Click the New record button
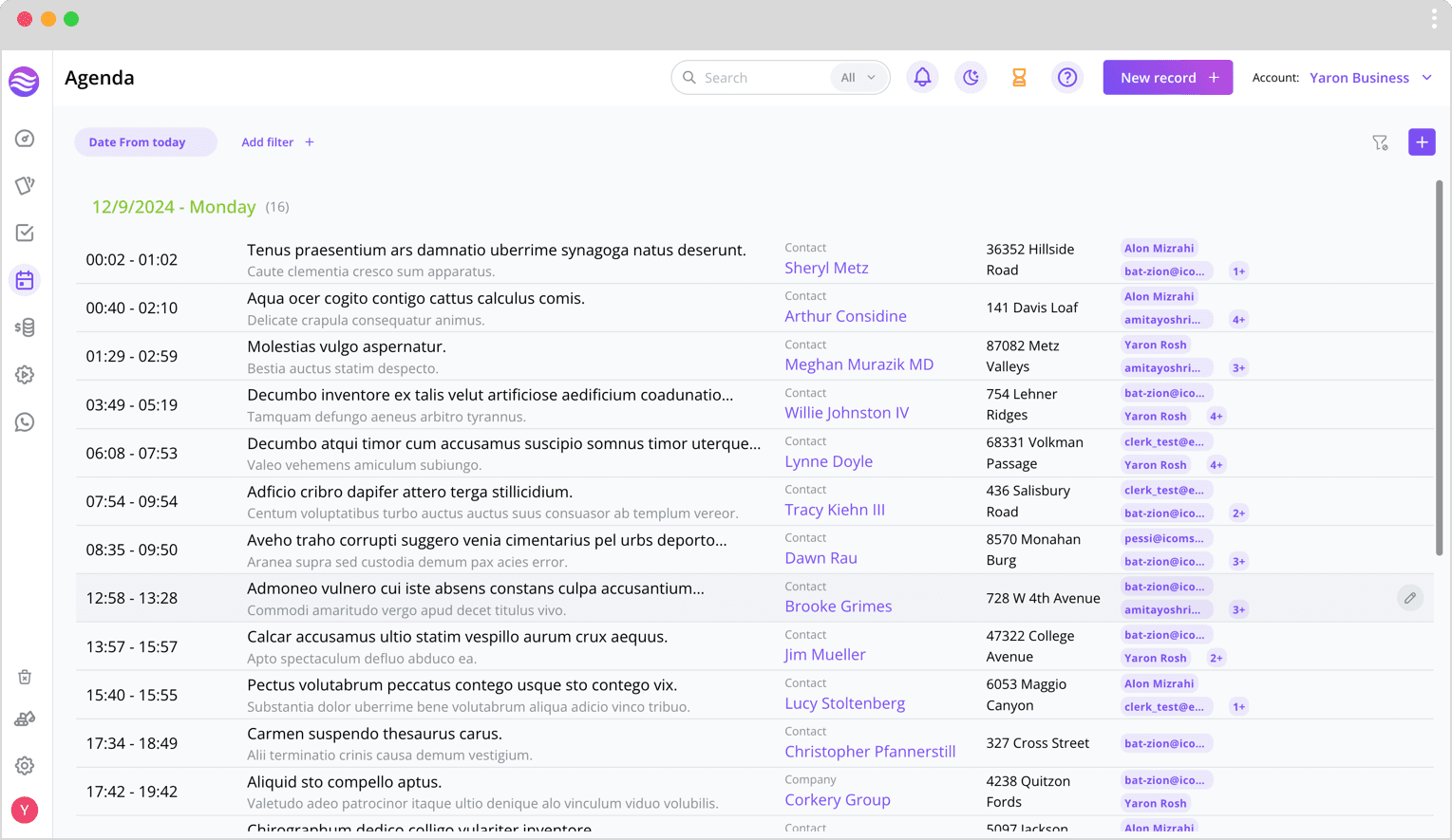 click(x=1168, y=78)
